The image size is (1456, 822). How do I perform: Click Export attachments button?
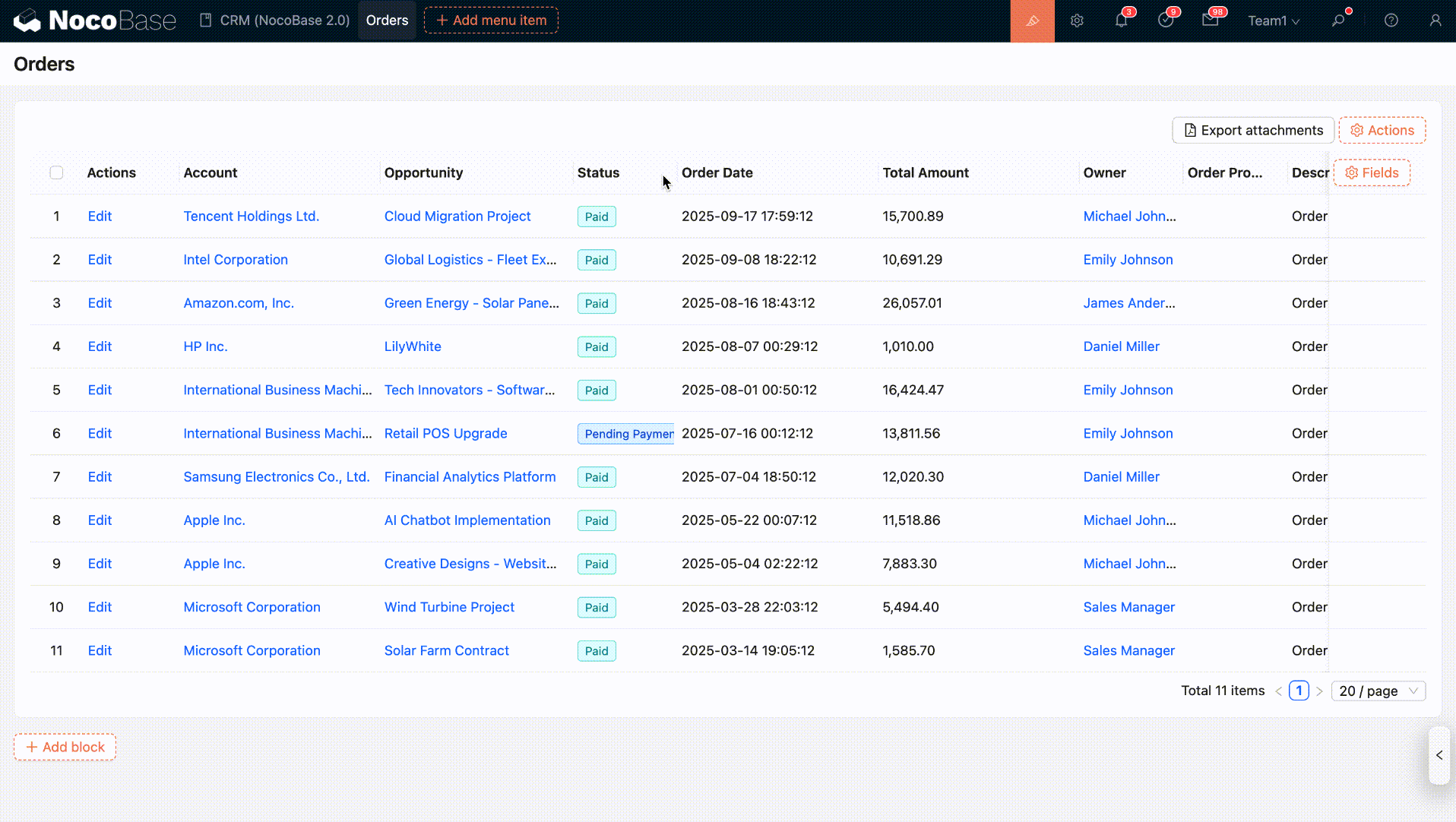(x=1252, y=130)
